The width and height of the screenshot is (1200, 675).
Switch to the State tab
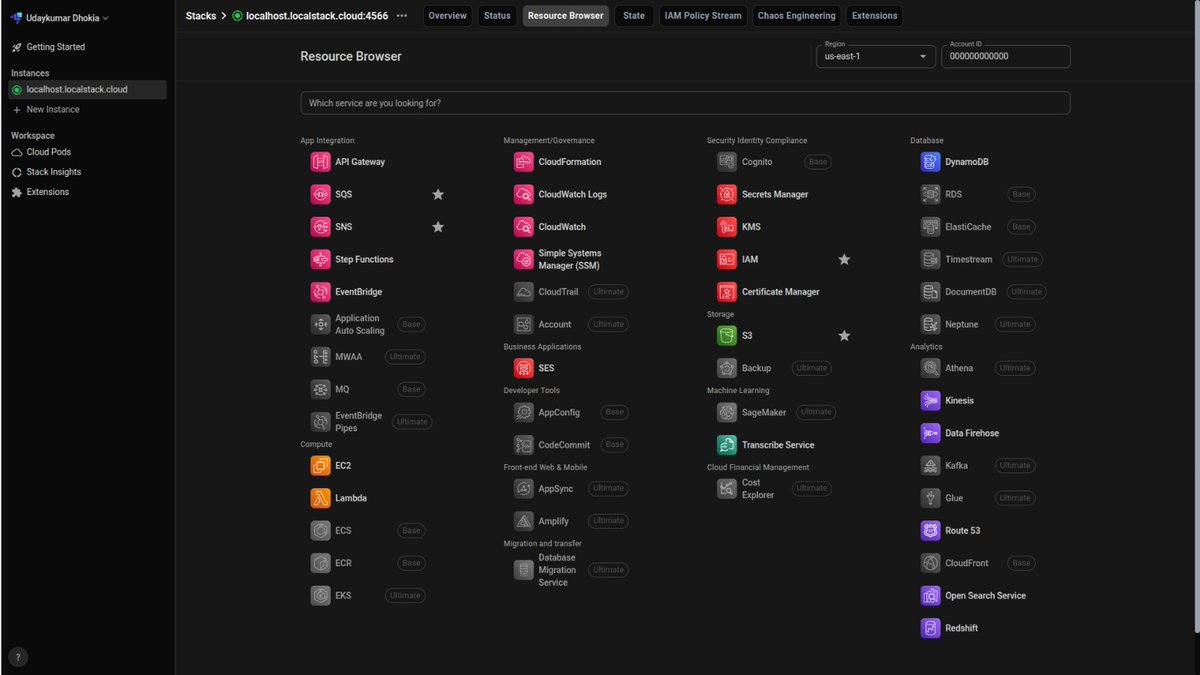(634, 16)
